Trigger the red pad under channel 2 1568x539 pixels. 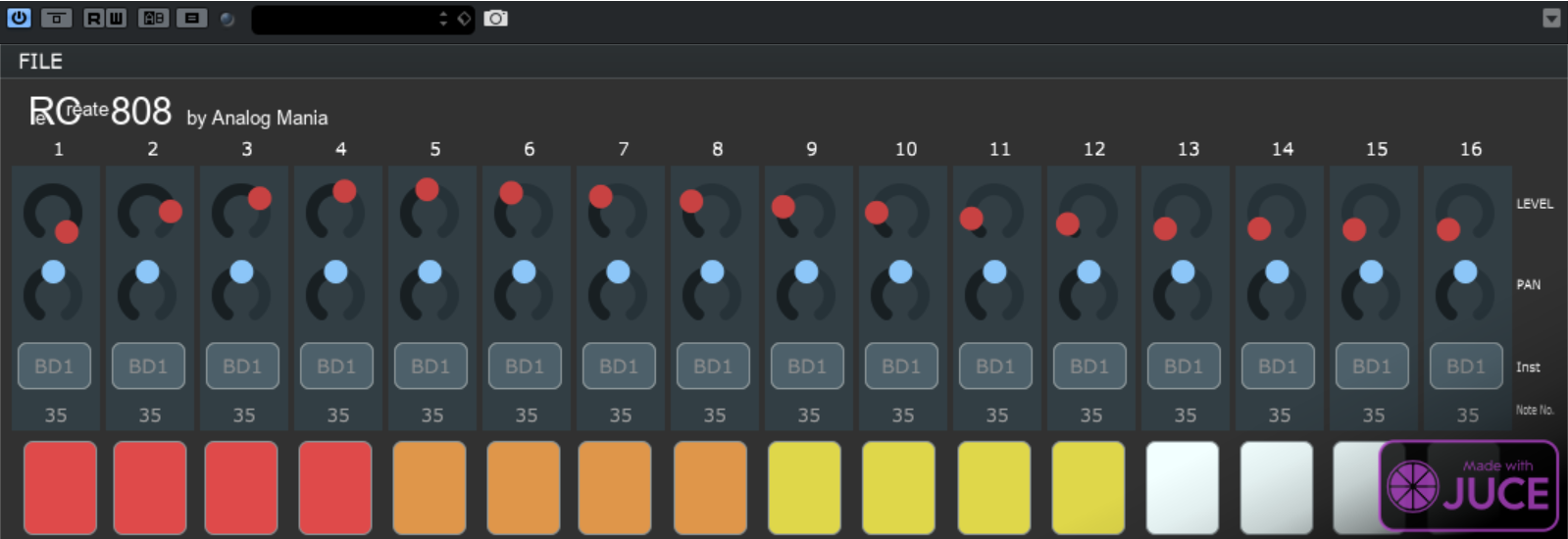coord(150,487)
